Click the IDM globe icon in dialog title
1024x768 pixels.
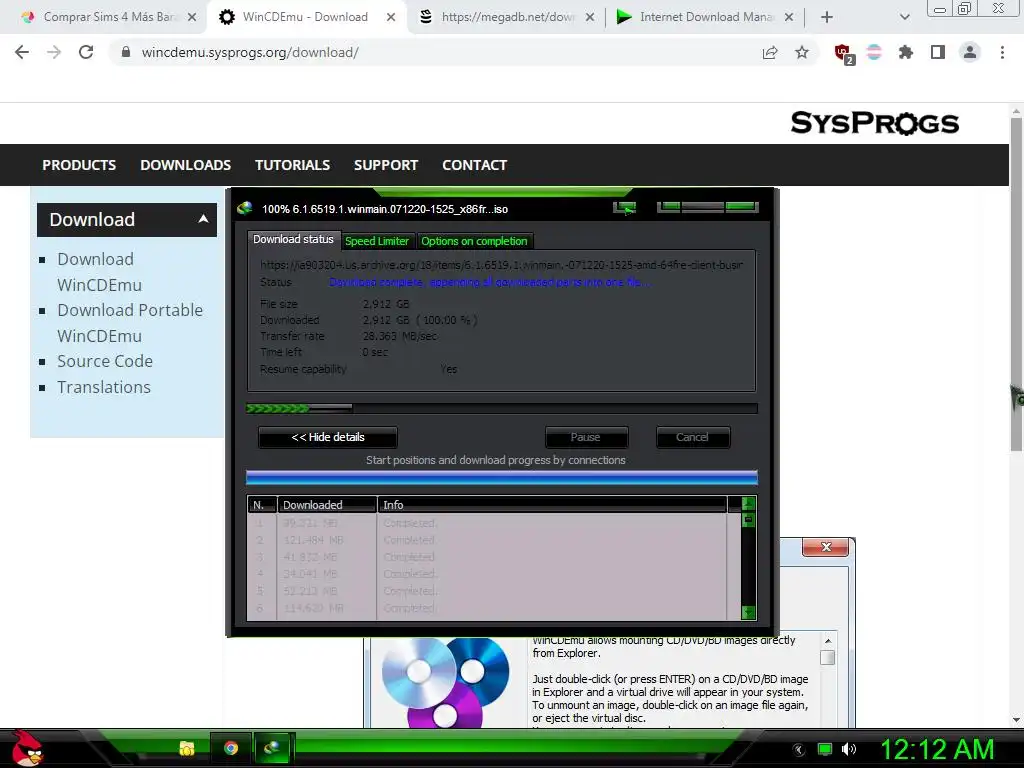click(245, 208)
